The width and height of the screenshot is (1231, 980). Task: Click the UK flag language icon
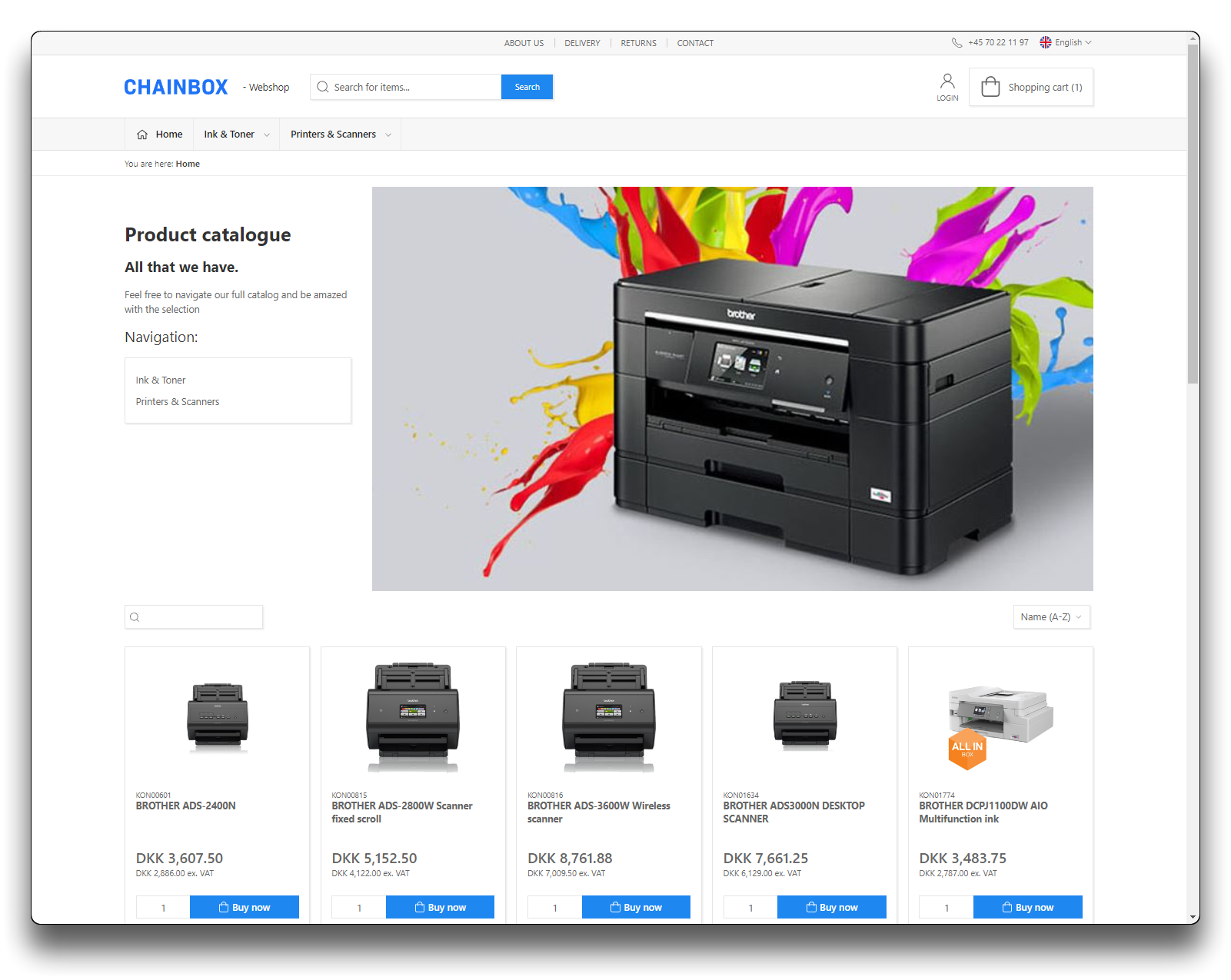pos(1046,43)
